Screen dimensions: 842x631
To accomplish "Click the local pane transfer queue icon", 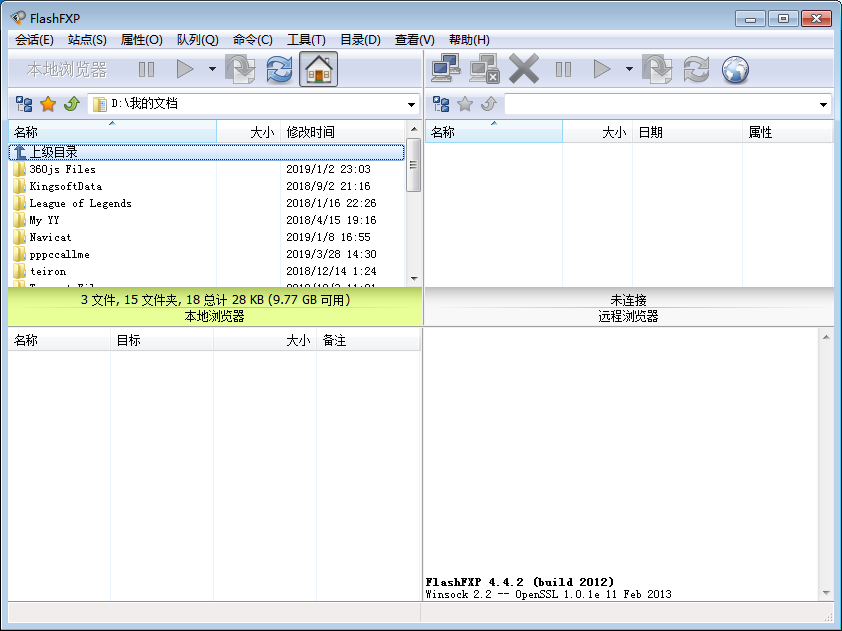I will click(x=240, y=69).
